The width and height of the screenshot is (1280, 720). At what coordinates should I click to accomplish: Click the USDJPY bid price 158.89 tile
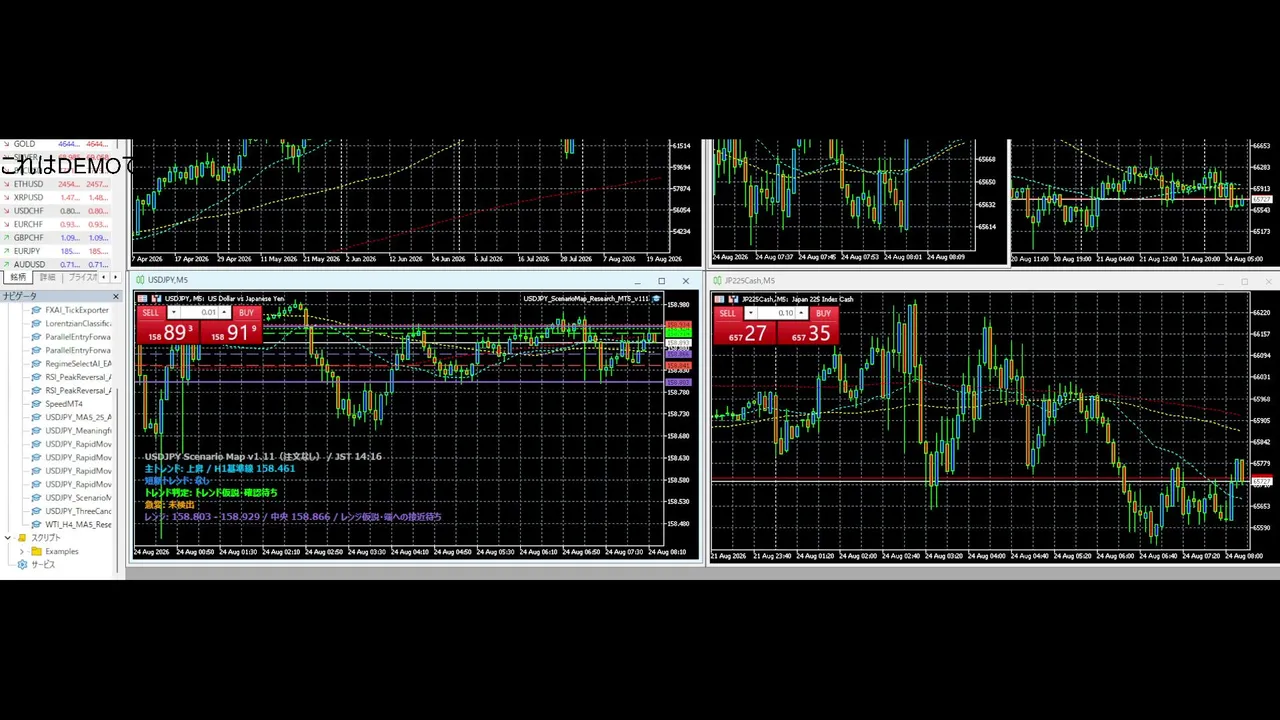168,333
